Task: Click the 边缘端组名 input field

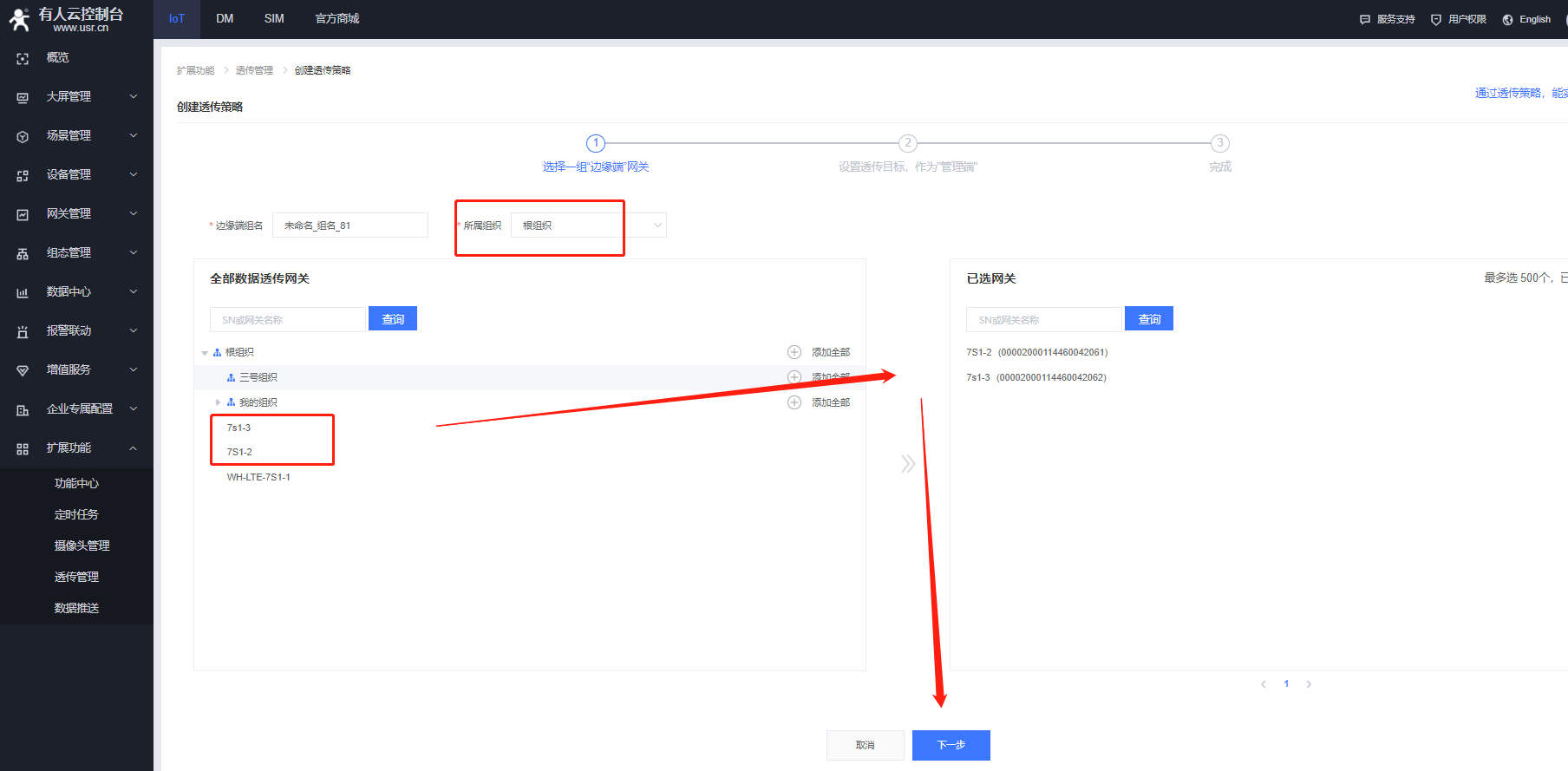Action: tap(350, 225)
